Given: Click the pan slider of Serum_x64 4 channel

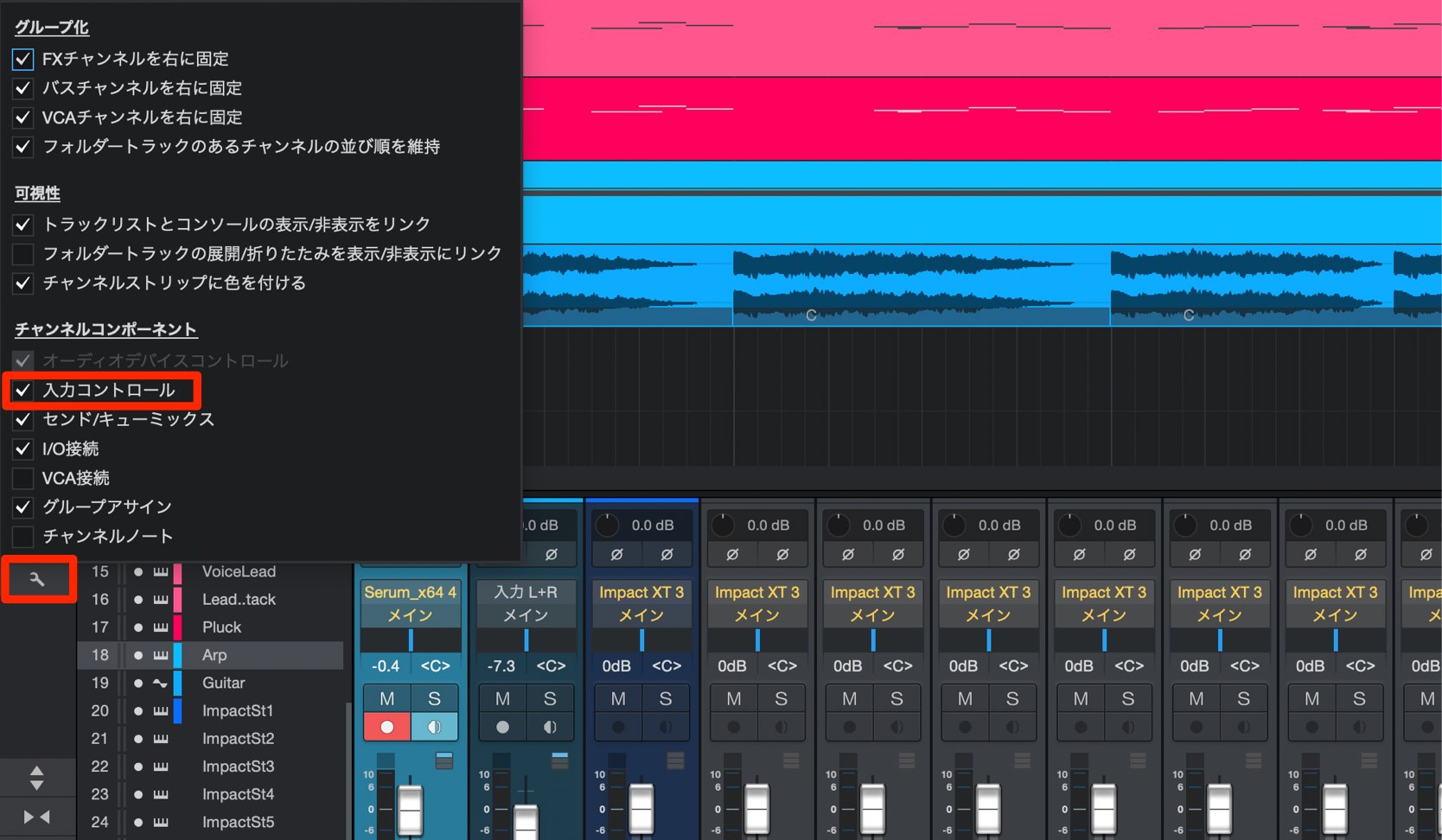Looking at the screenshot, I should [x=411, y=640].
